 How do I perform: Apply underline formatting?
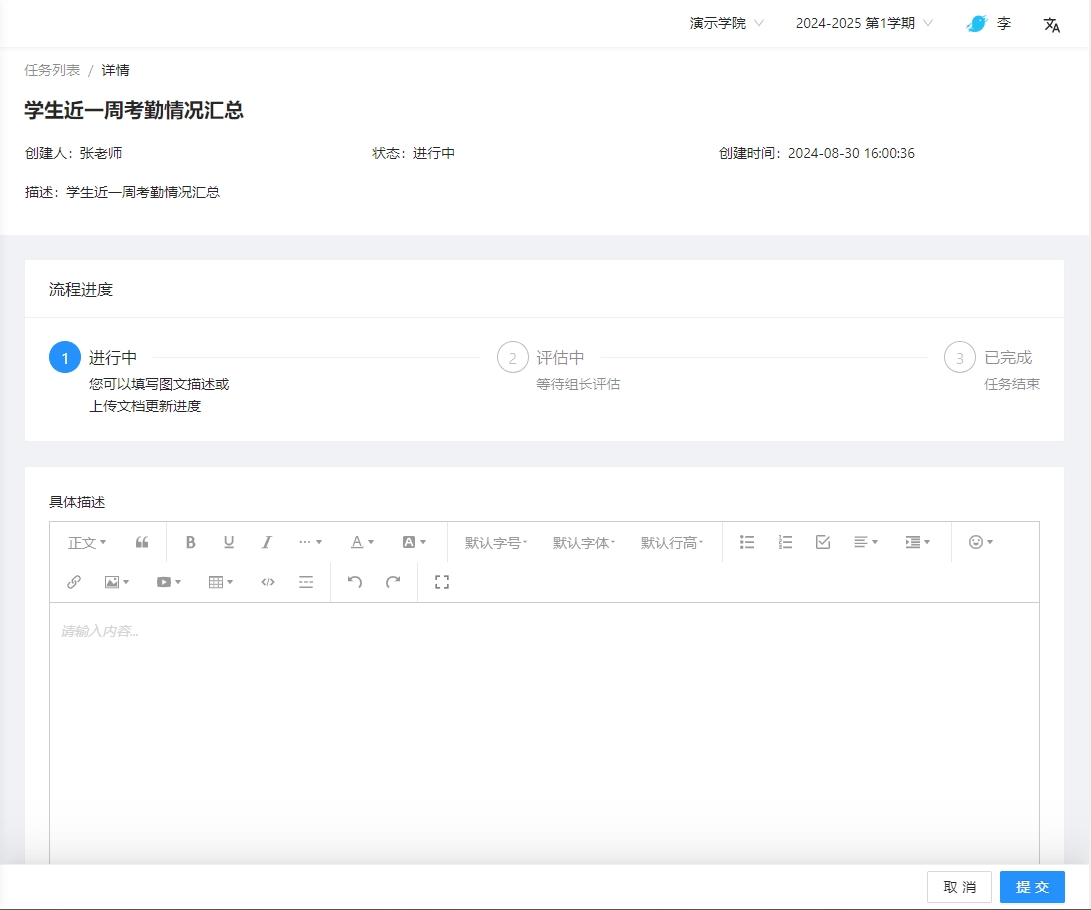point(229,542)
